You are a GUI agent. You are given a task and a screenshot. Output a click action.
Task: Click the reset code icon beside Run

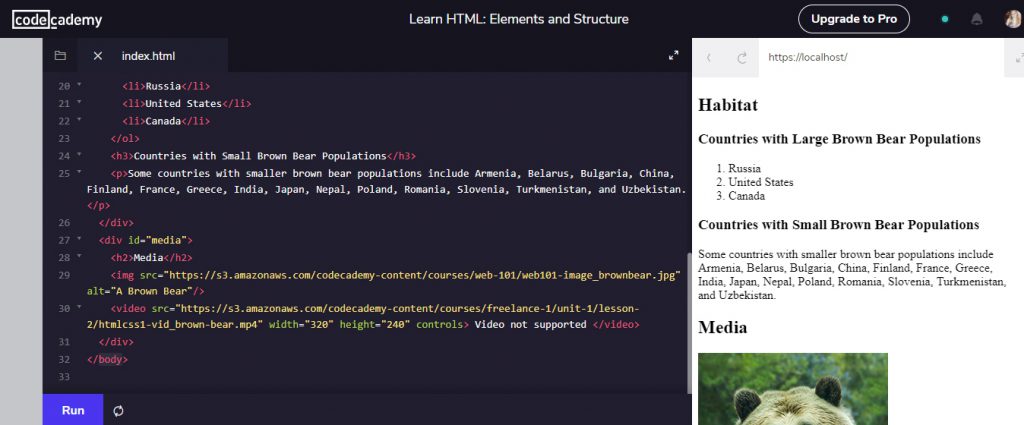pyautogui.click(x=118, y=410)
